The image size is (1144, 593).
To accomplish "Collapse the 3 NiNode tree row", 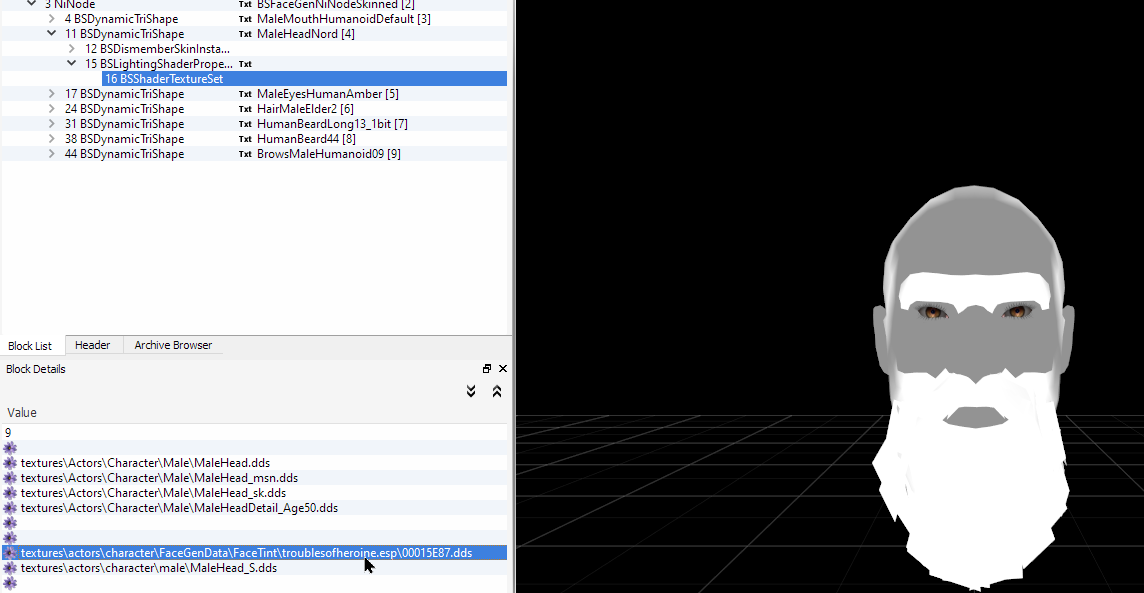I will [x=31, y=4].
